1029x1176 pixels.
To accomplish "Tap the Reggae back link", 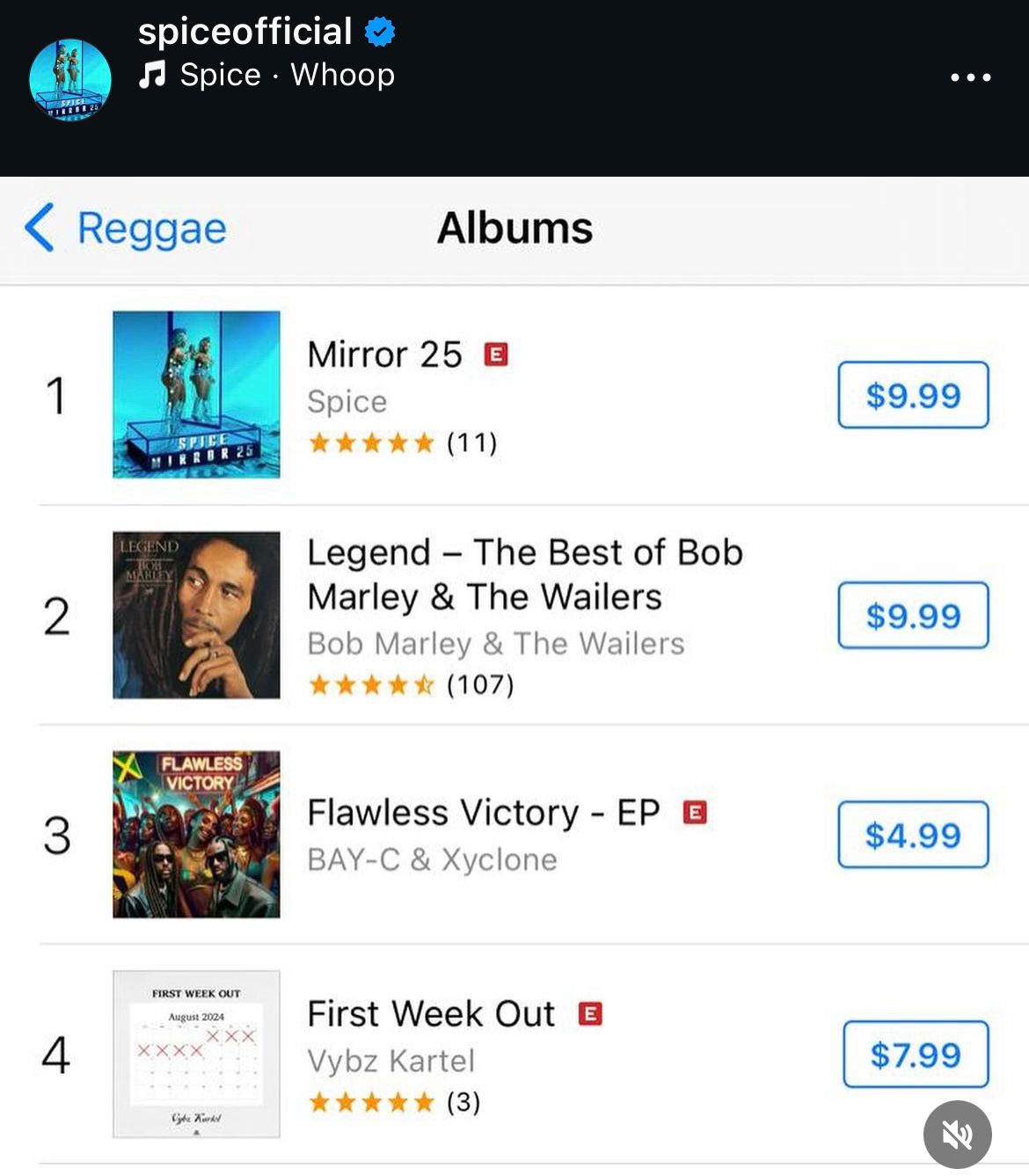I will (x=151, y=229).
